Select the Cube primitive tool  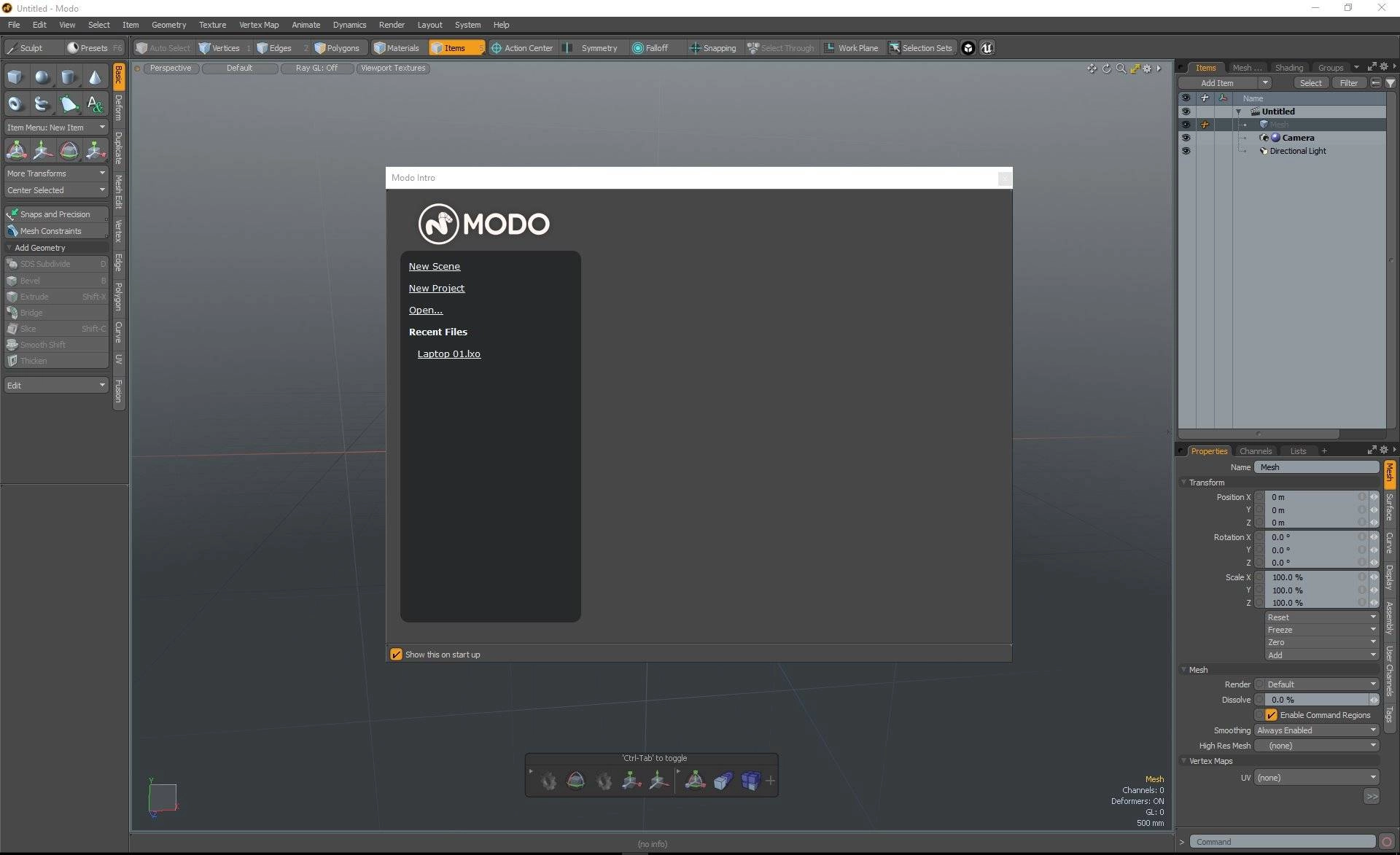coord(15,77)
